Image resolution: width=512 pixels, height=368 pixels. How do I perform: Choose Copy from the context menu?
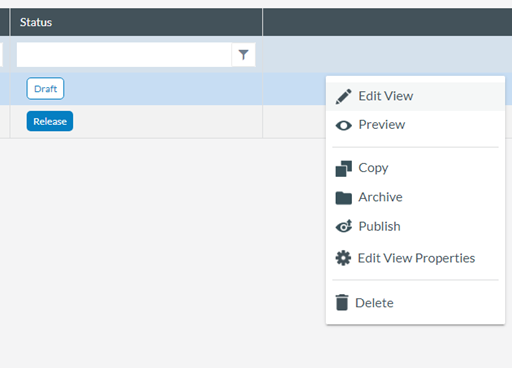pyautogui.click(x=415, y=168)
